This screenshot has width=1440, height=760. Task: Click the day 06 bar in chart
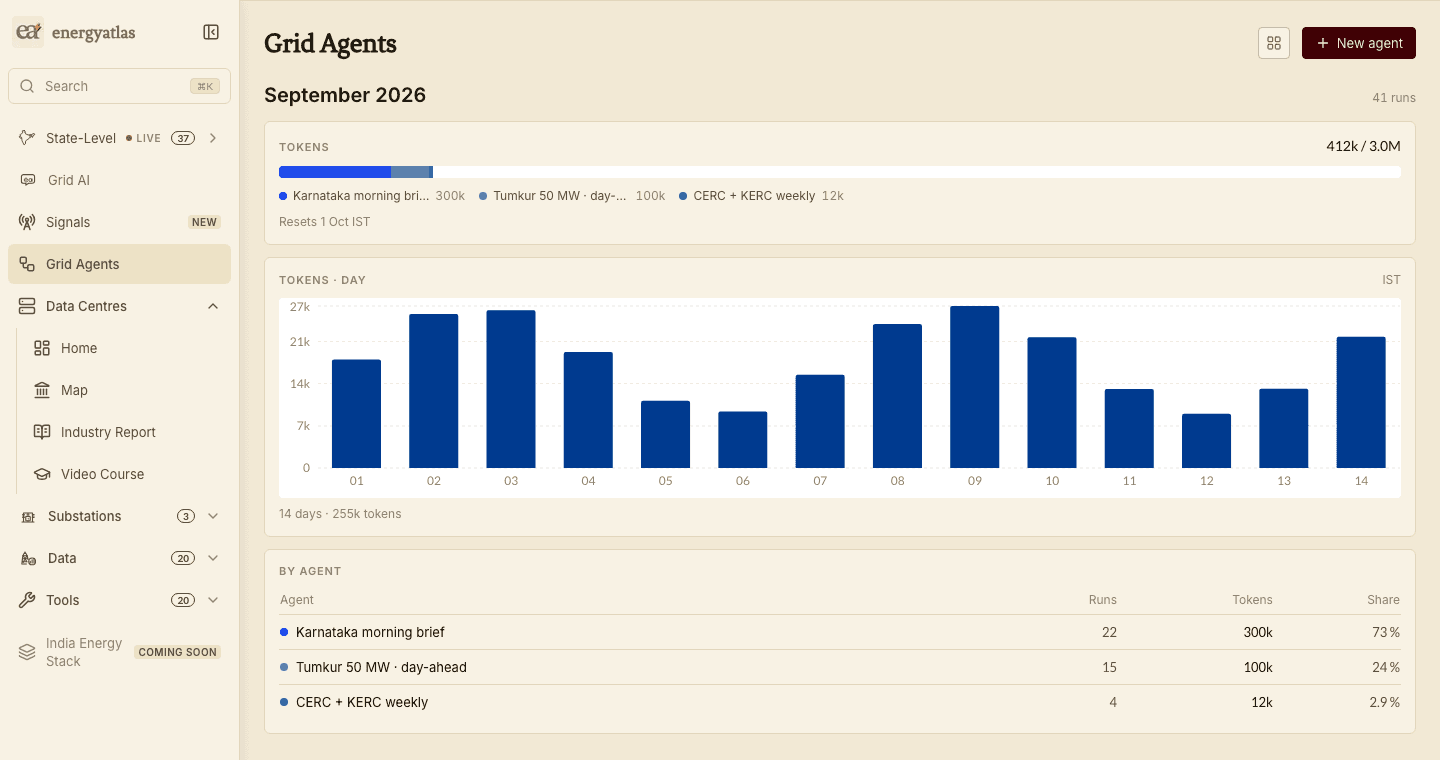point(743,440)
